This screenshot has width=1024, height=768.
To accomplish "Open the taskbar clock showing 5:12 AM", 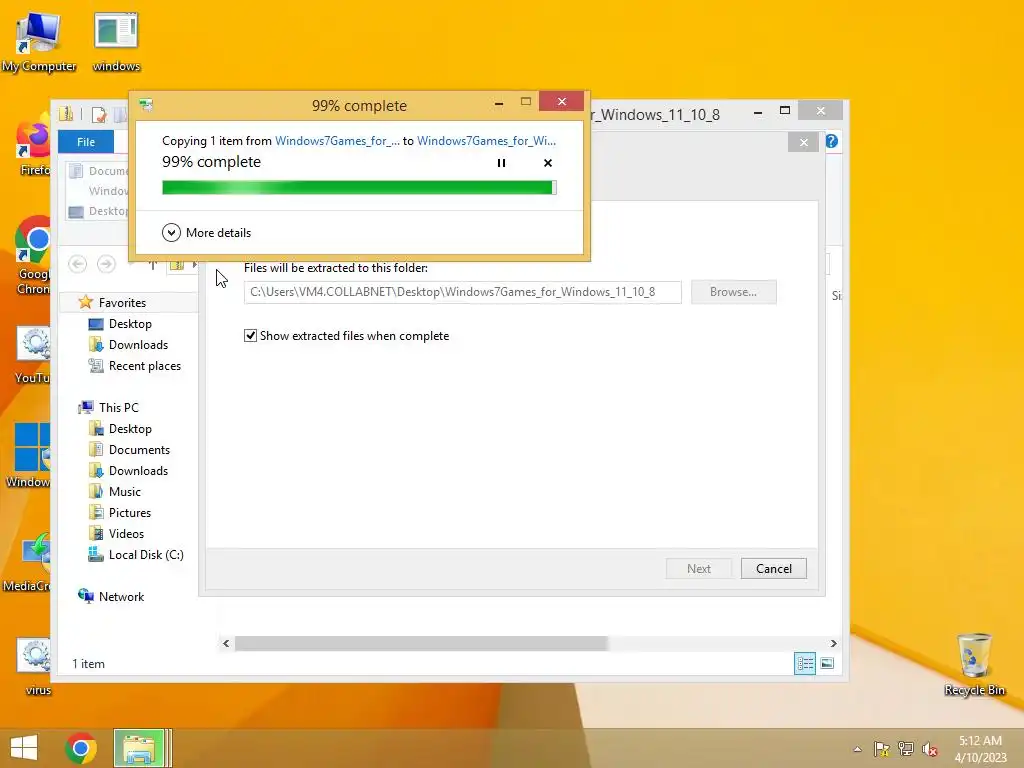I will (980, 748).
